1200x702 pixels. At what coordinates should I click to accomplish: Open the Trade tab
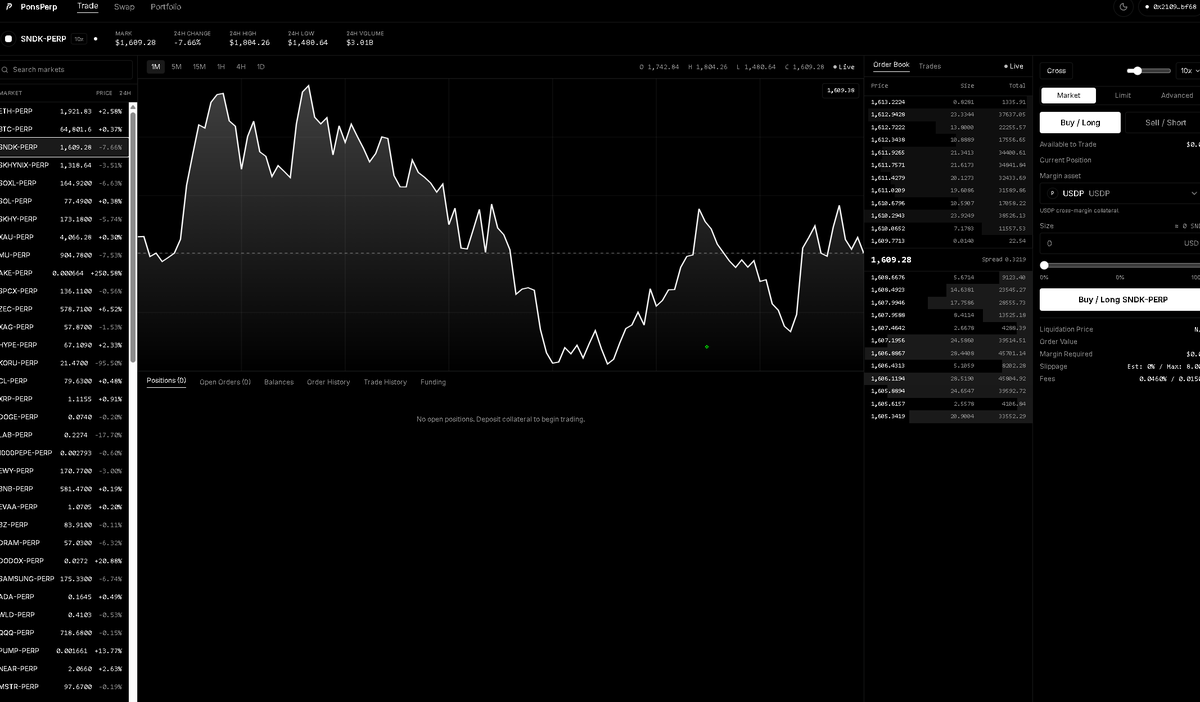88,7
